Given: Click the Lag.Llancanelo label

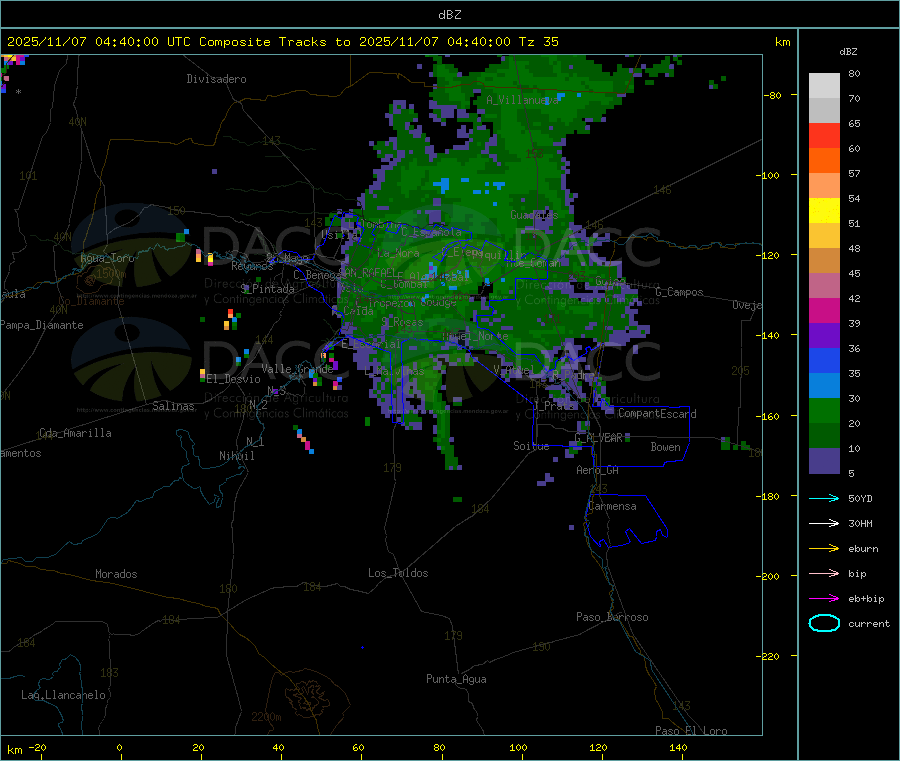Looking at the screenshot, I should (63, 695).
